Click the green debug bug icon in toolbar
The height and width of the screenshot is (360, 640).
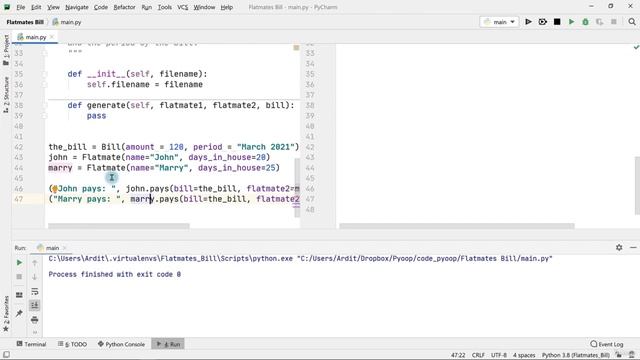(585, 22)
